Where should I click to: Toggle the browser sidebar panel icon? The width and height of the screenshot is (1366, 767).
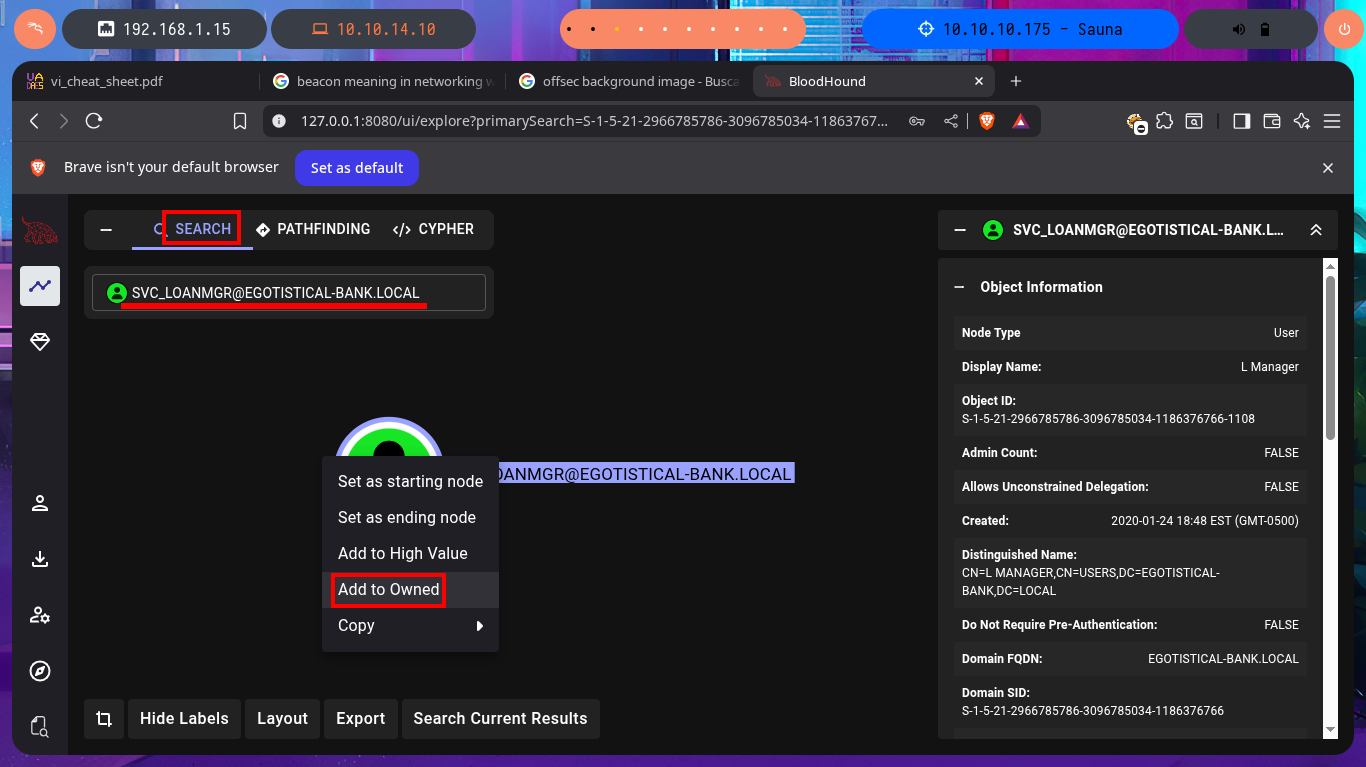[x=1241, y=121]
